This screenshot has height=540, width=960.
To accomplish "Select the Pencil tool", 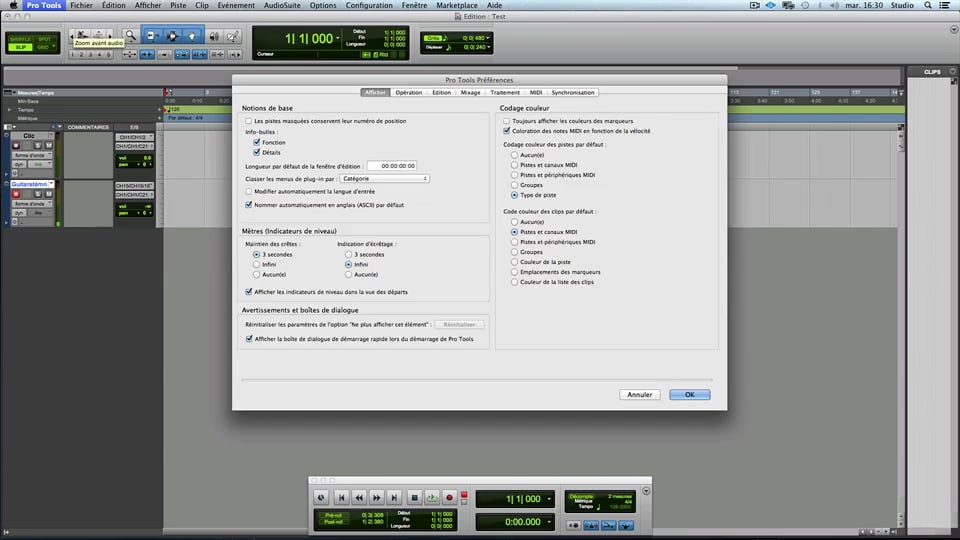I will (233, 36).
